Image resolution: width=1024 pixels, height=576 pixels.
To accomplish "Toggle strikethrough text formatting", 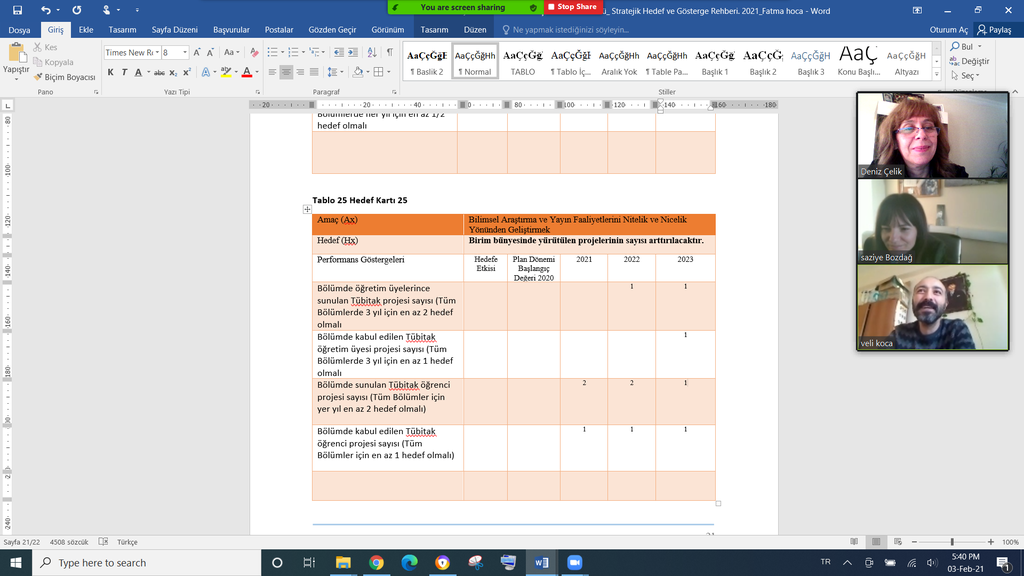I will [x=159, y=72].
